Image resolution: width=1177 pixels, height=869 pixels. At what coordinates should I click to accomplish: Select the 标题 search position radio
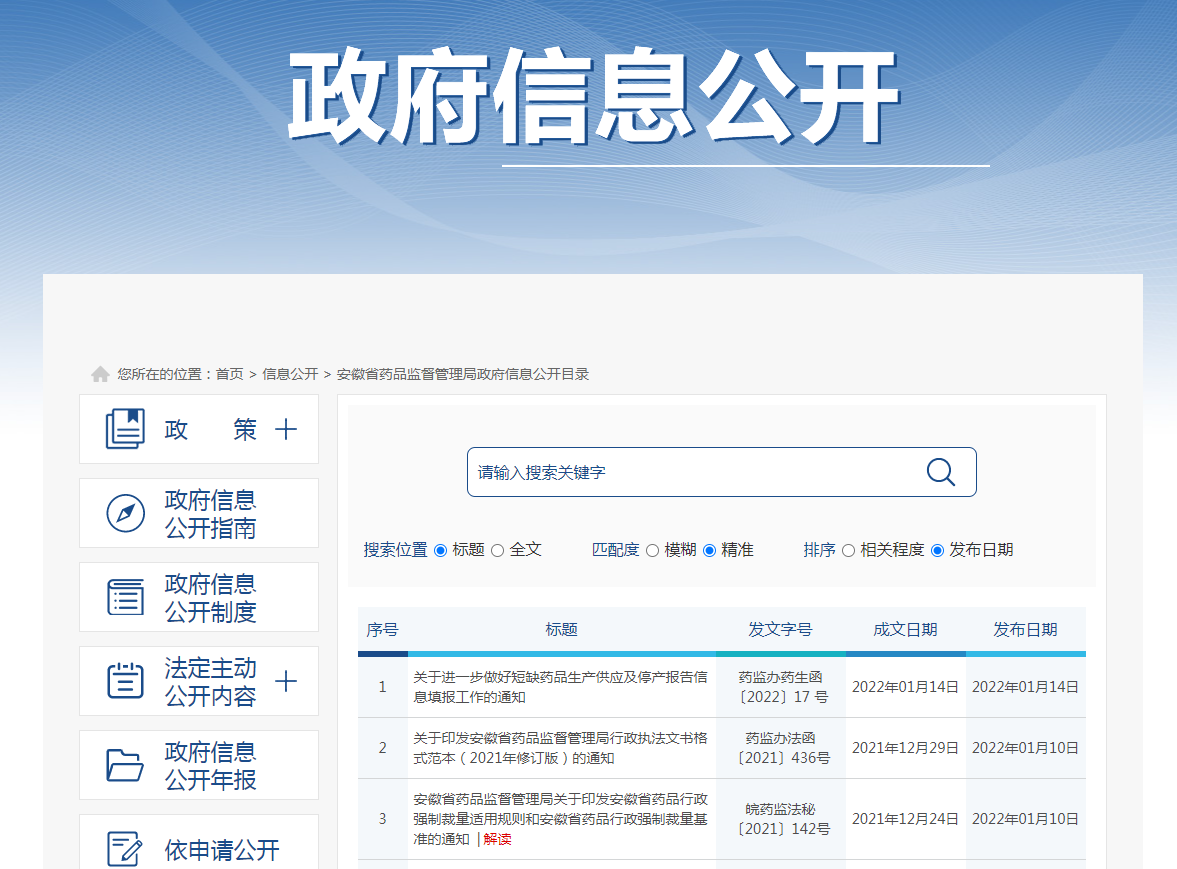coord(440,550)
